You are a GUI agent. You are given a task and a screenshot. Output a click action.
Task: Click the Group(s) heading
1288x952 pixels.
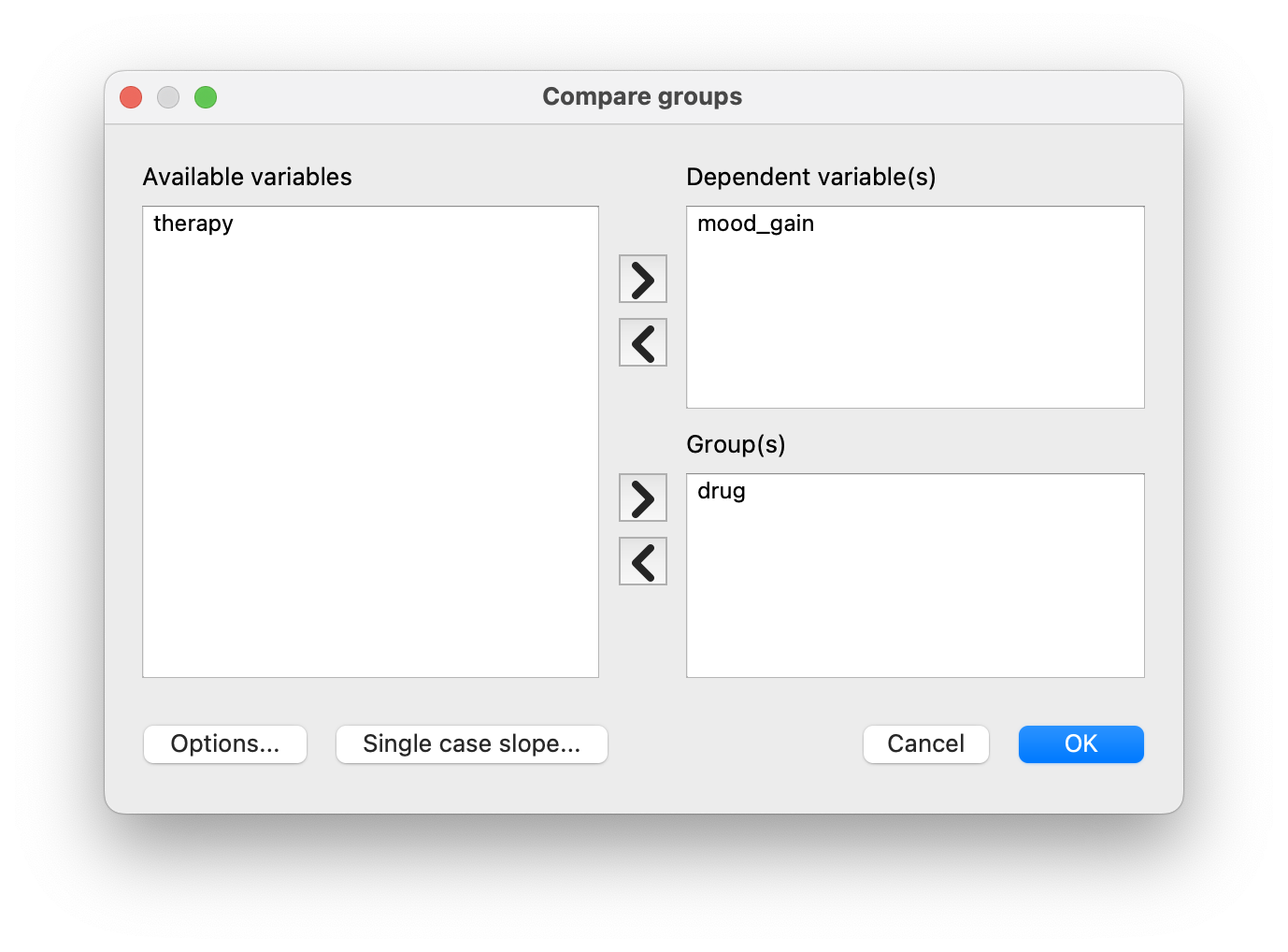pyautogui.click(x=736, y=444)
